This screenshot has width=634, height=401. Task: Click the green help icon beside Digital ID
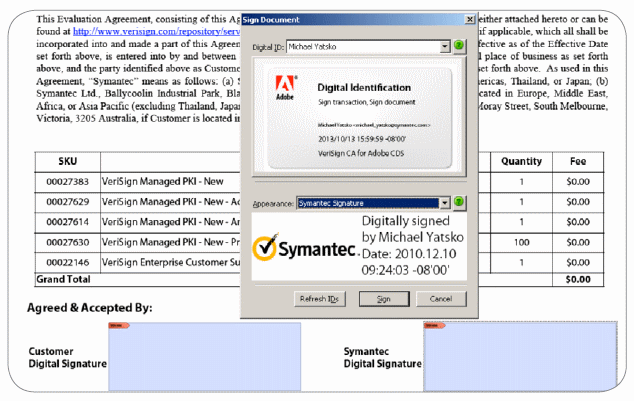click(459, 45)
